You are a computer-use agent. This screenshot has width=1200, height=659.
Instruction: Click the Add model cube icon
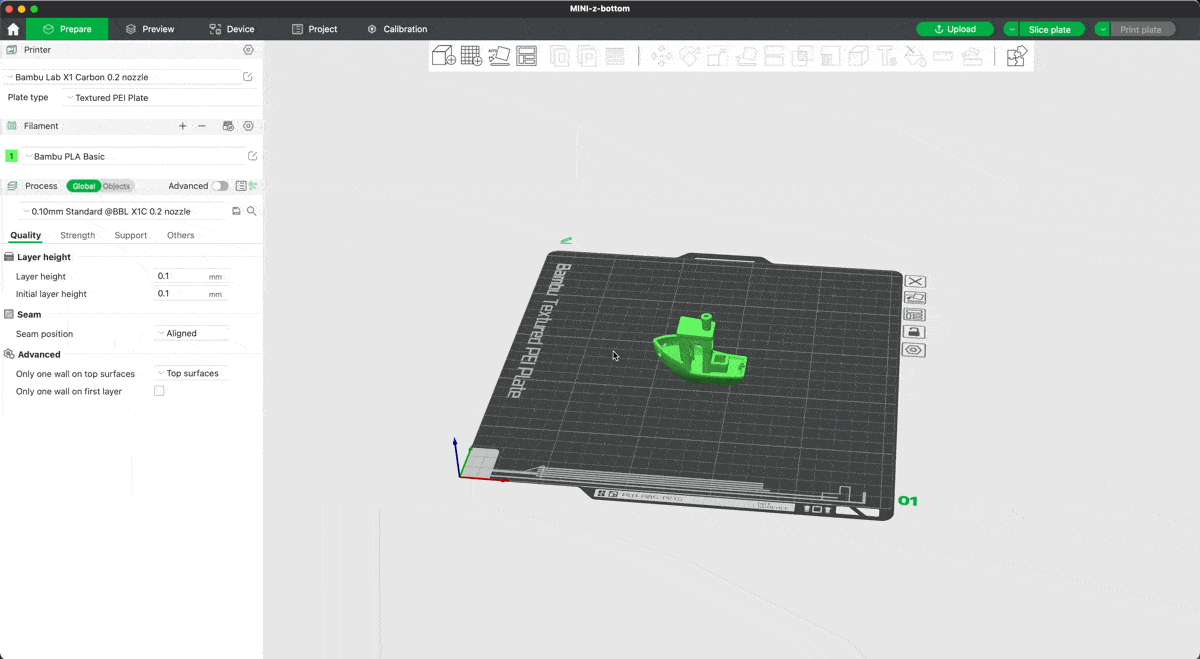pyautogui.click(x=443, y=56)
